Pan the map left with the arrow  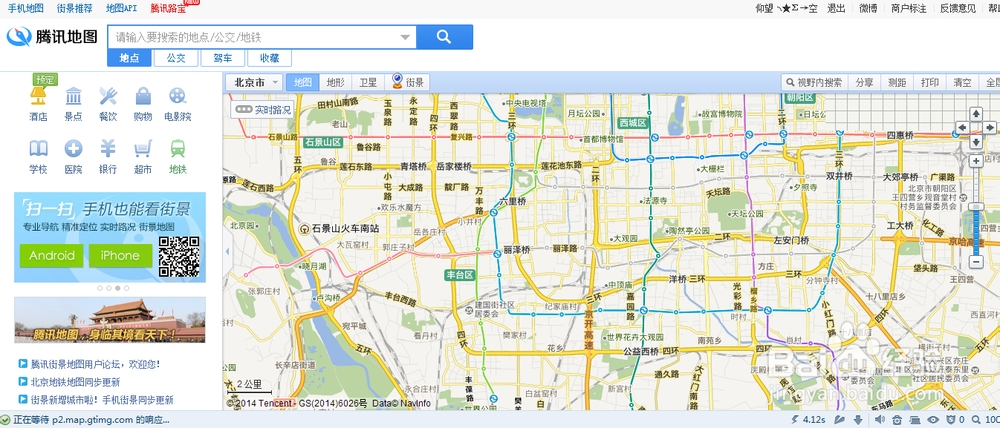click(963, 128)
